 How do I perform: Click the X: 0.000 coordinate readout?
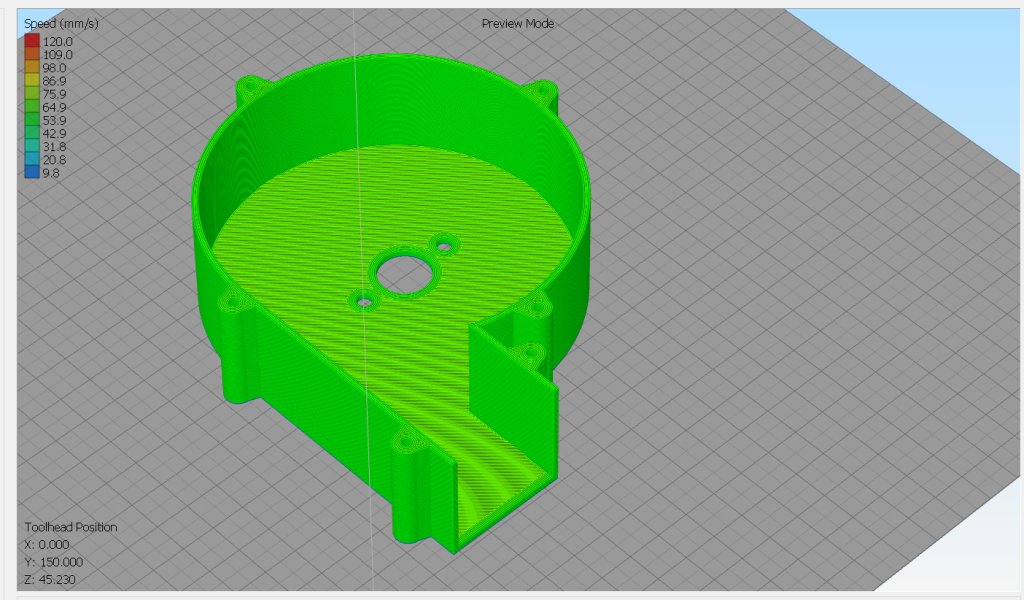pos(46,545)
